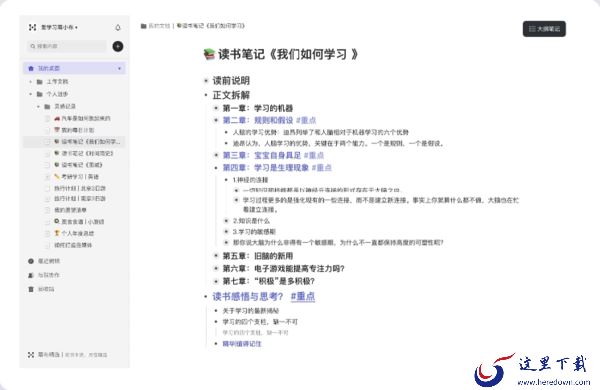Collapse the 个人进步 folder arrow
Viewport: 600px width, 390px height.
[x=31, y=94]
